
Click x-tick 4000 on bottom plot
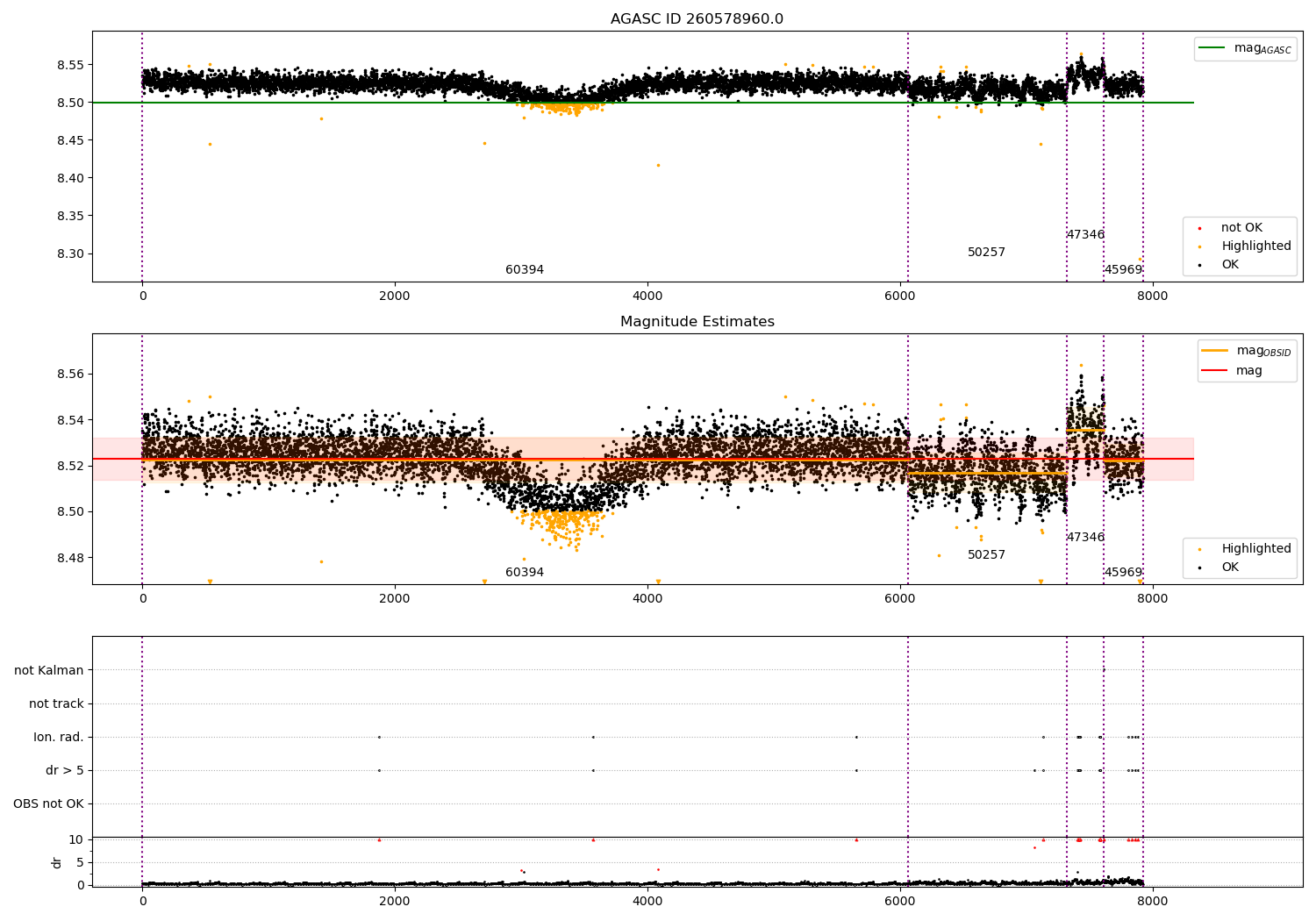pos(647,901)
